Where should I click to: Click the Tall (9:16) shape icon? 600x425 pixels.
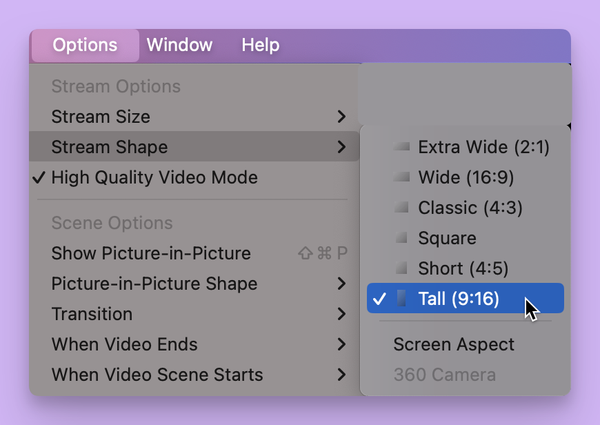[403, 298]
